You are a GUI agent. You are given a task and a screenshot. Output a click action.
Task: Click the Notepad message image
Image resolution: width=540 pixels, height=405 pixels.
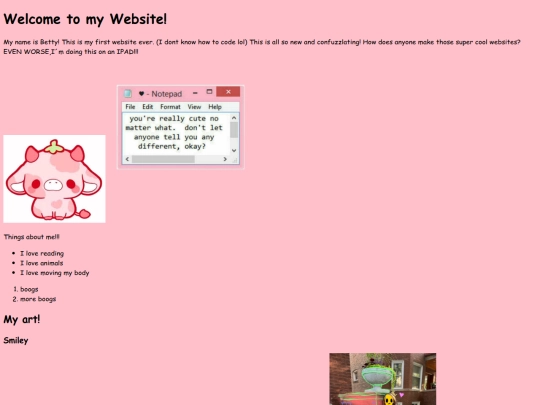tap(181, 127)
